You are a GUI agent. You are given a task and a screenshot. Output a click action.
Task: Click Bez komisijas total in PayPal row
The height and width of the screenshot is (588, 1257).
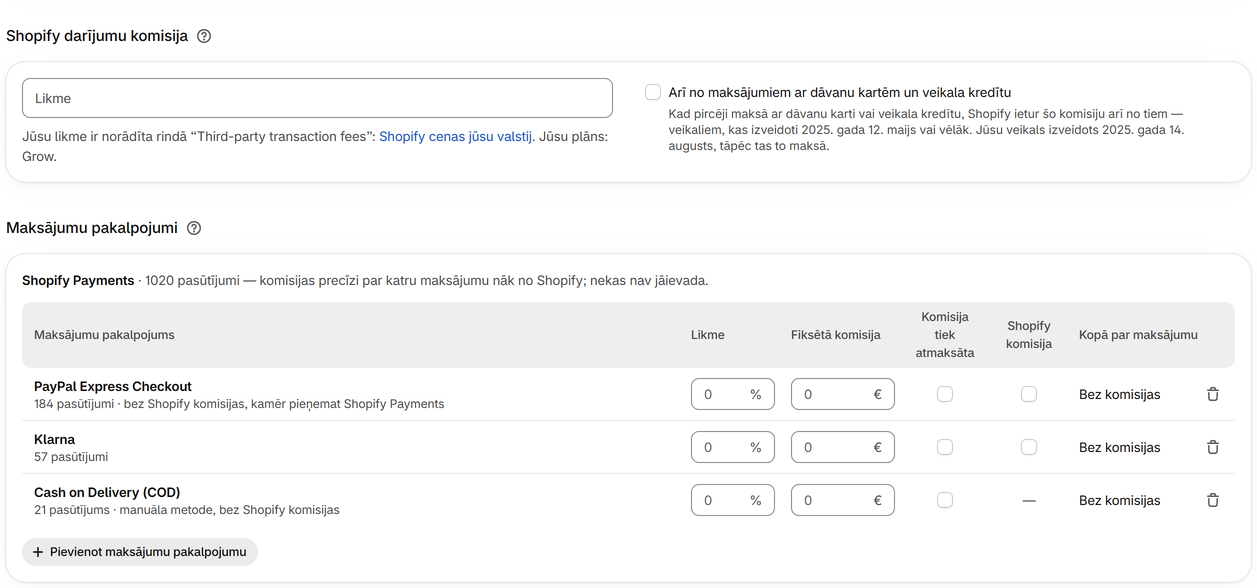[1120, 395]
